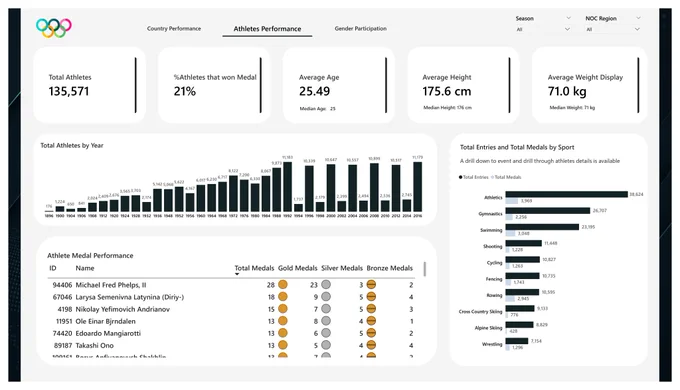This screenshot has width=680, height=390.
Task: Click the 'Shooting' sport label
Action: [493, 246]
